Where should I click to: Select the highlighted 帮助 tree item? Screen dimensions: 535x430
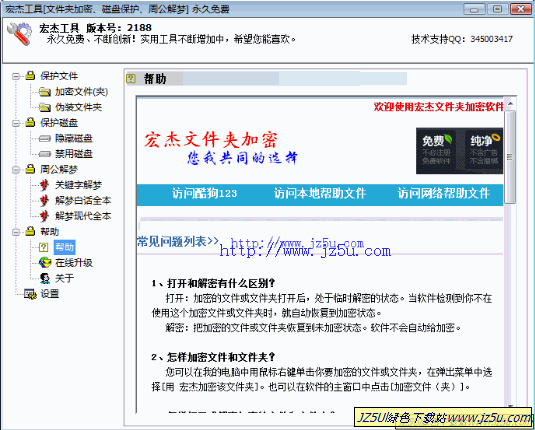pos(64,247)
